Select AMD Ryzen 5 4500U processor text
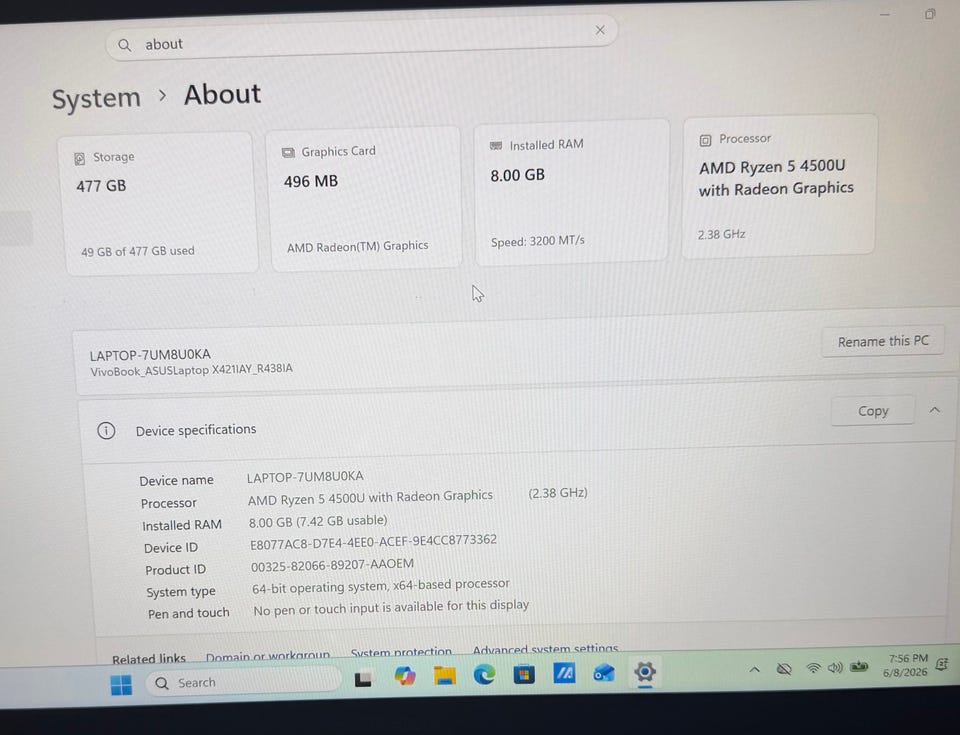Screen dimensions: 960x735 [776, 178]
